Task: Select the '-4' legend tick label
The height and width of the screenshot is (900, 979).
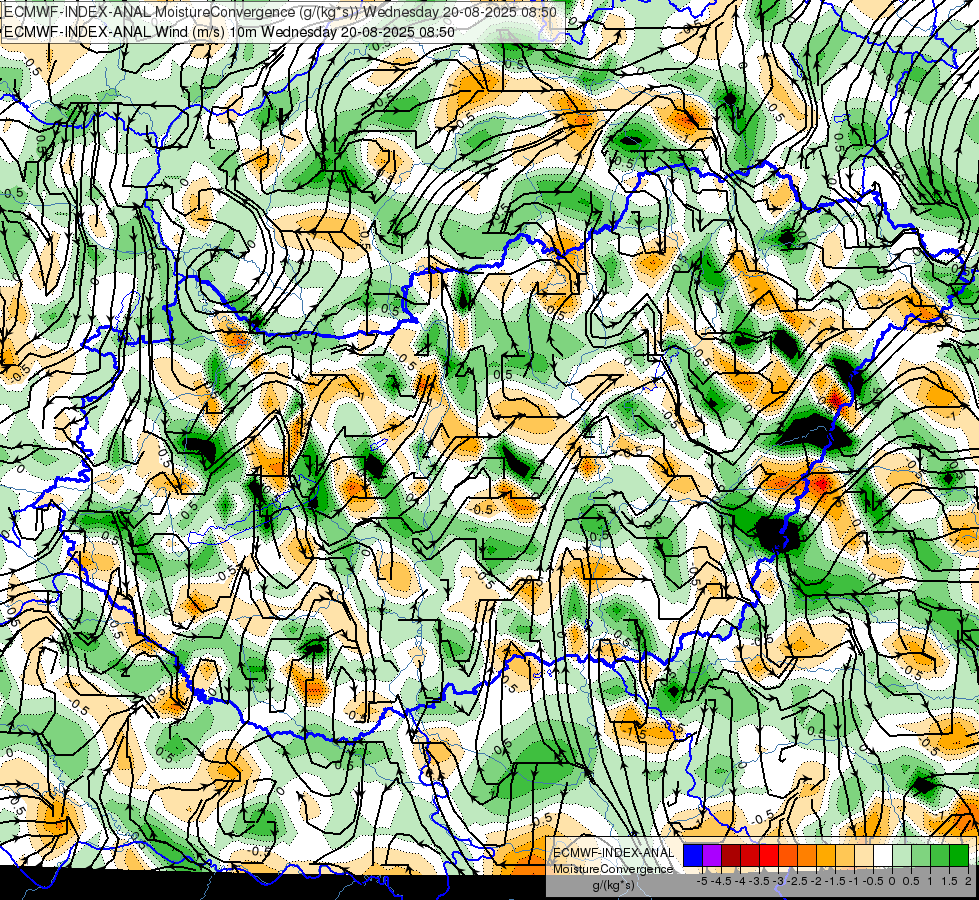Action: click(x=740, y=881)
